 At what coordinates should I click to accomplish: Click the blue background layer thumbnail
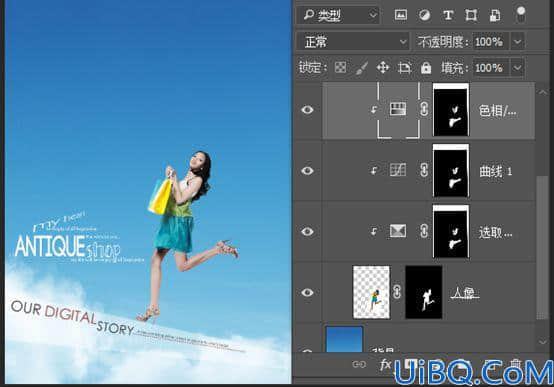click(x=344, y=339)
